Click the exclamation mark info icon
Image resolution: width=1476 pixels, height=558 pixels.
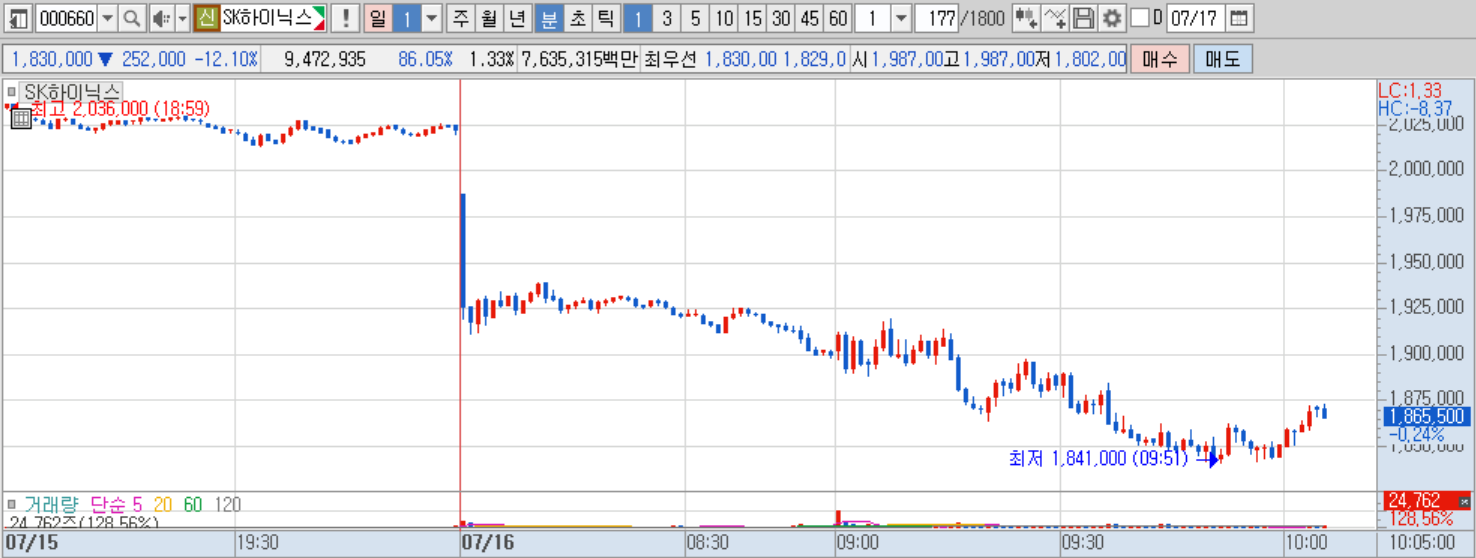[x=345, y=18]
